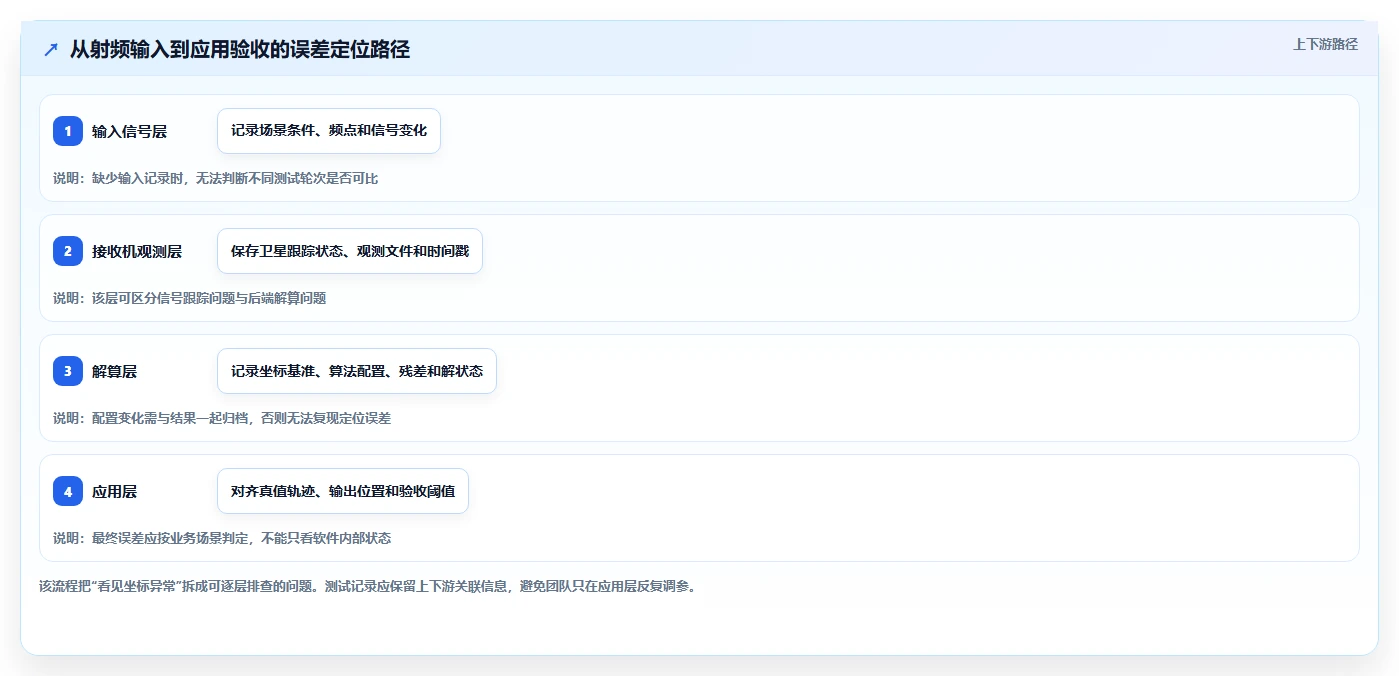Click the note starting 说明:缺少输入记录时

pos(216,178)
